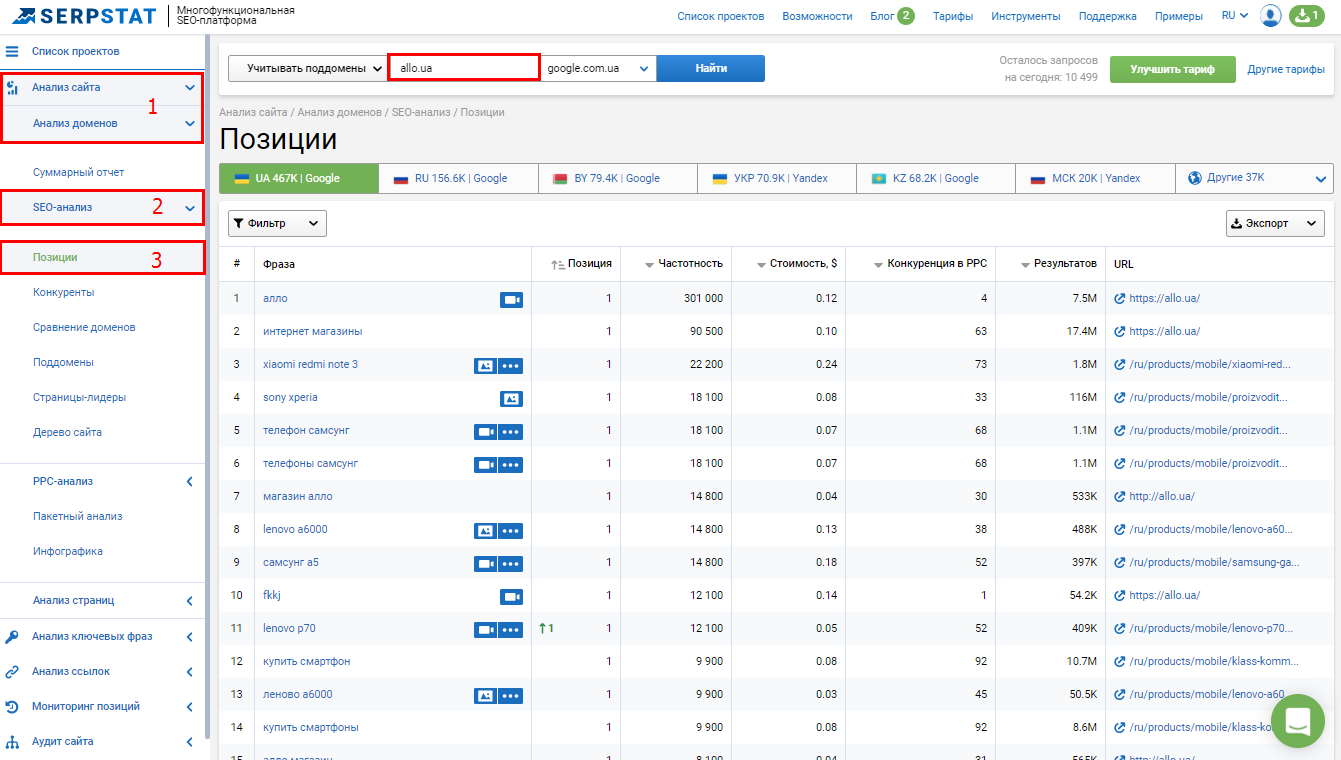Click external link icon for магазин алло URL
Viewport: 1341px width, 760px height.
tap(1120, 496)
